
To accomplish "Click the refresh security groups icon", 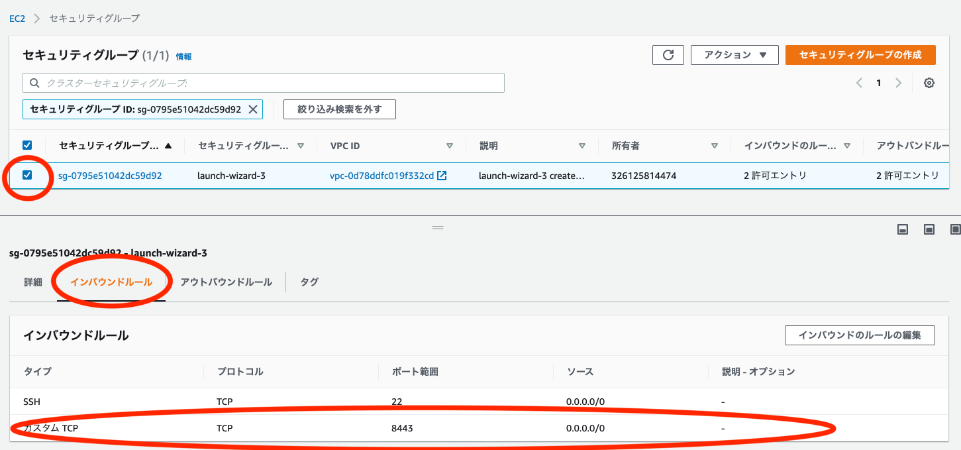I will (x=667, y=55).
